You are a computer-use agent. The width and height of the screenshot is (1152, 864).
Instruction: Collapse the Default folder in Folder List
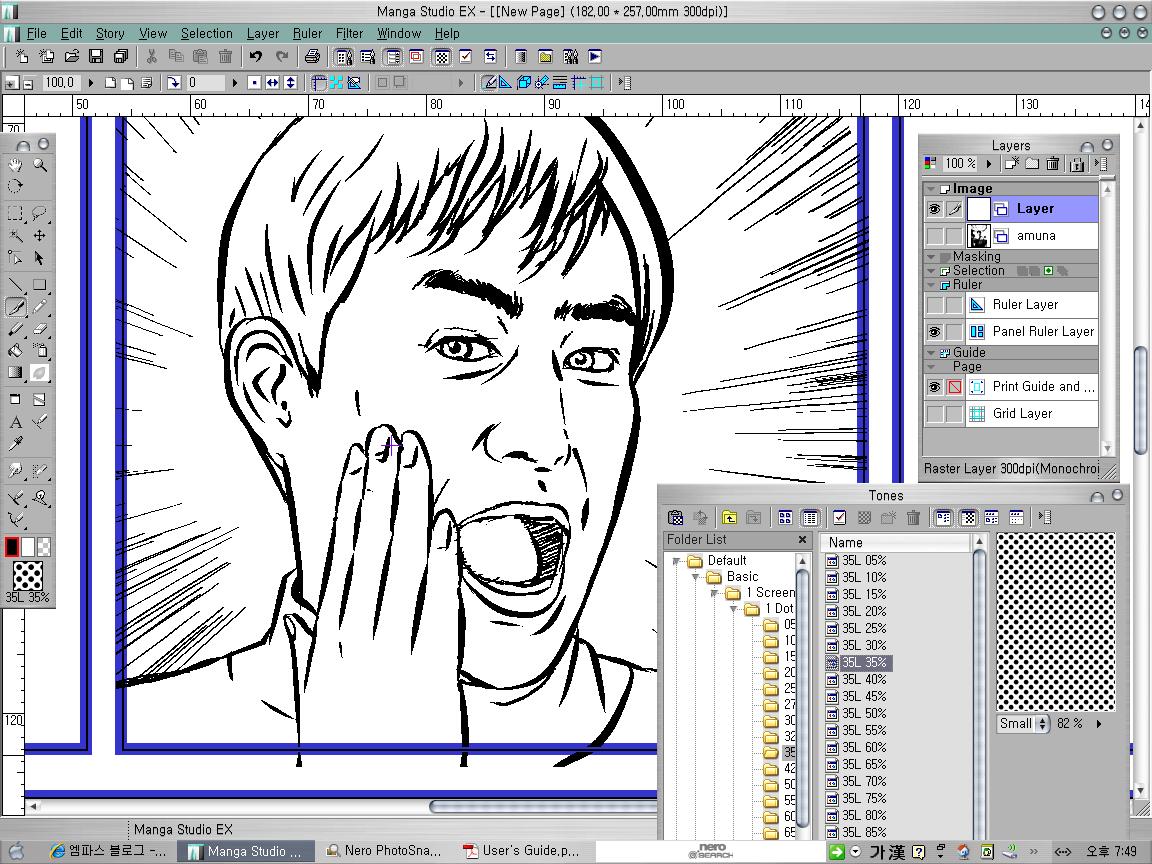click(x=678, y=561)
